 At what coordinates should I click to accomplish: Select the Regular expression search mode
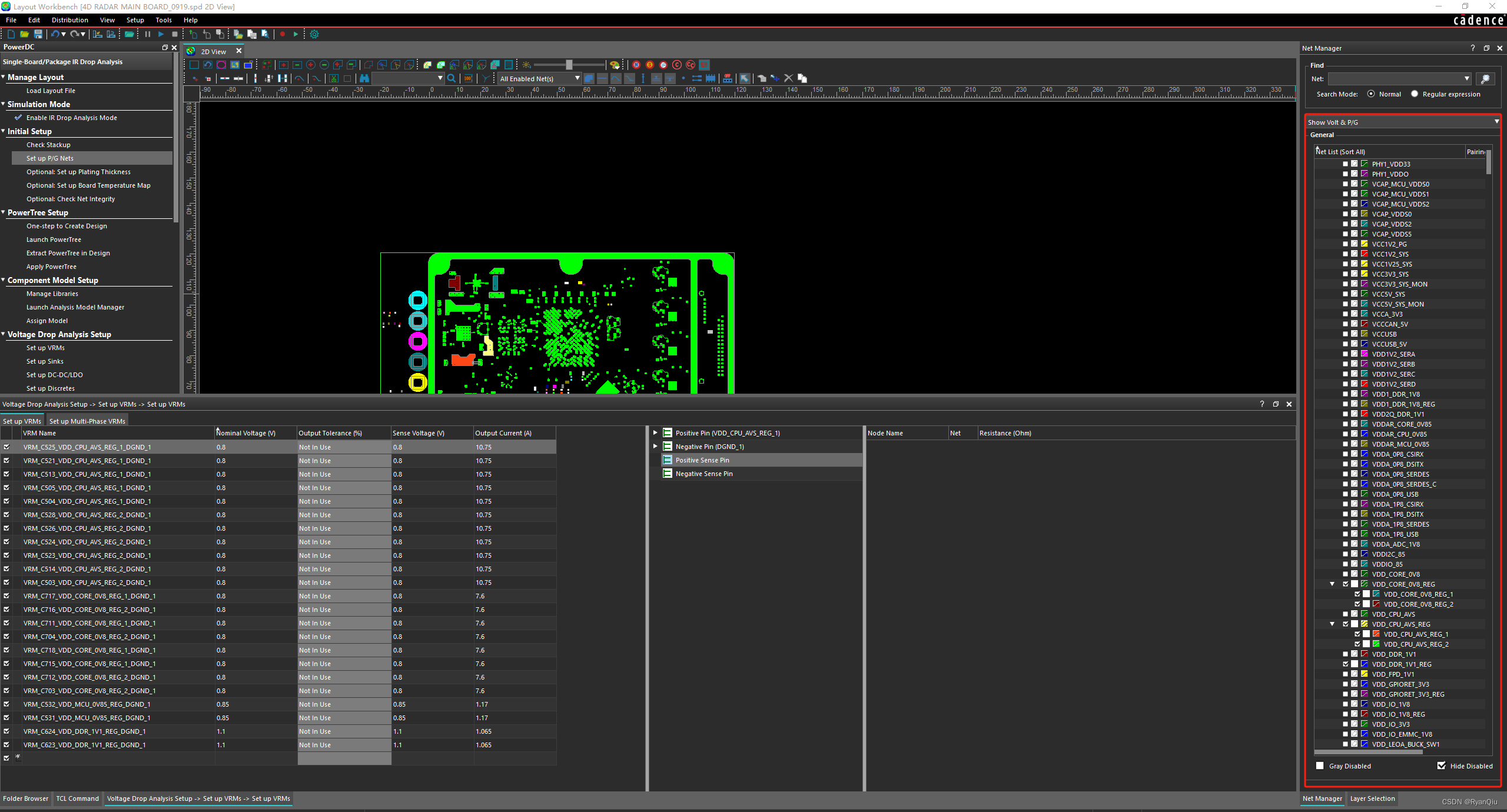[1415, 94]
